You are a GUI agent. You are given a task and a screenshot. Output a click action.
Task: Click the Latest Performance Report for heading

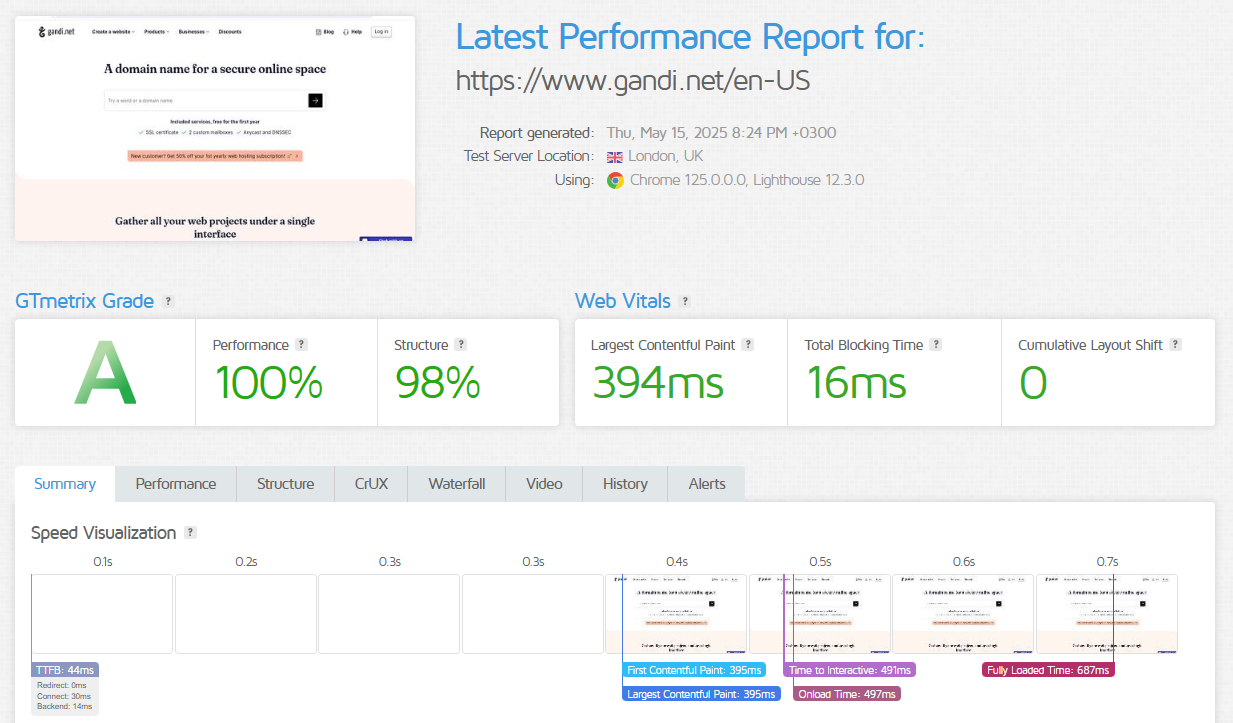(690, 37)
